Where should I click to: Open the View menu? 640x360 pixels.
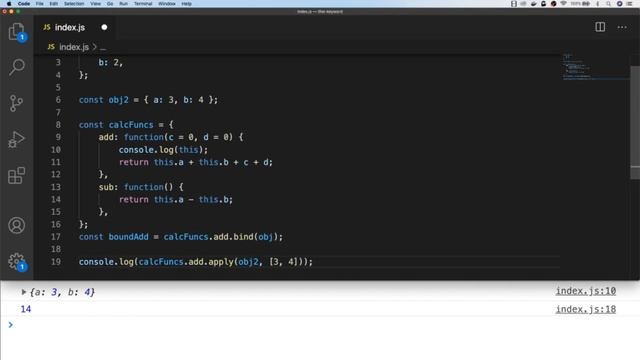(96, 4)
